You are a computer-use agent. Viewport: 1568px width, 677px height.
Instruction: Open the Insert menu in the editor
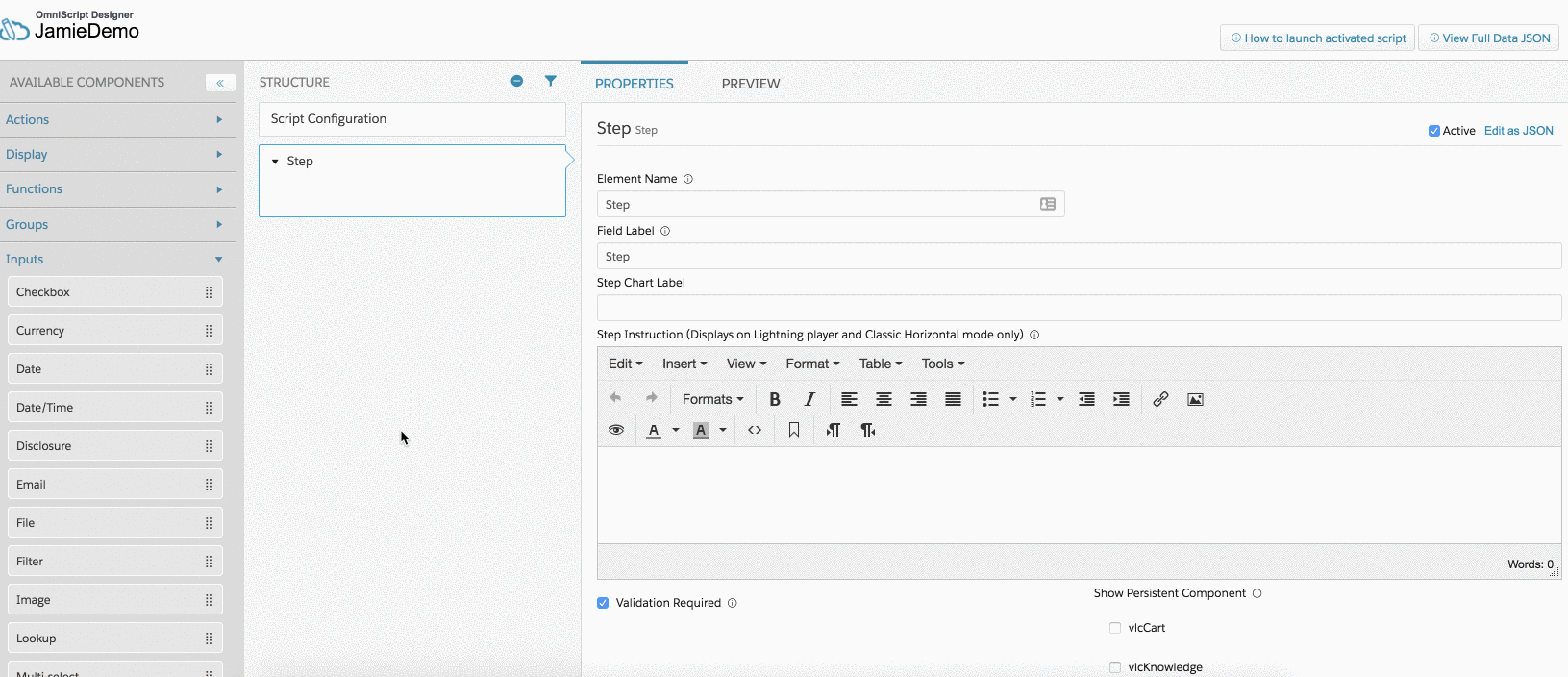[x=684, y=364]
